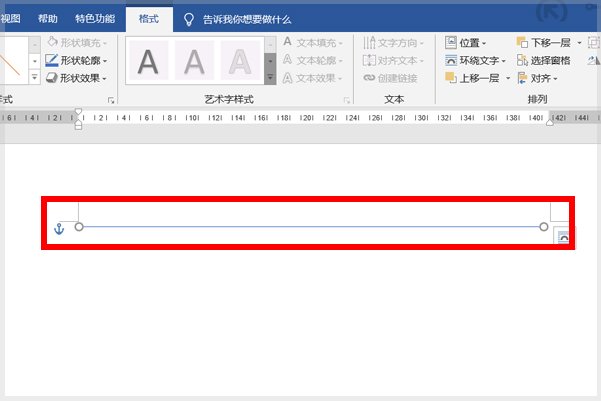The height and width of the screenshot is (401, 601).
Task: Click the anchor icon beside the line
Action: (59, 229)
